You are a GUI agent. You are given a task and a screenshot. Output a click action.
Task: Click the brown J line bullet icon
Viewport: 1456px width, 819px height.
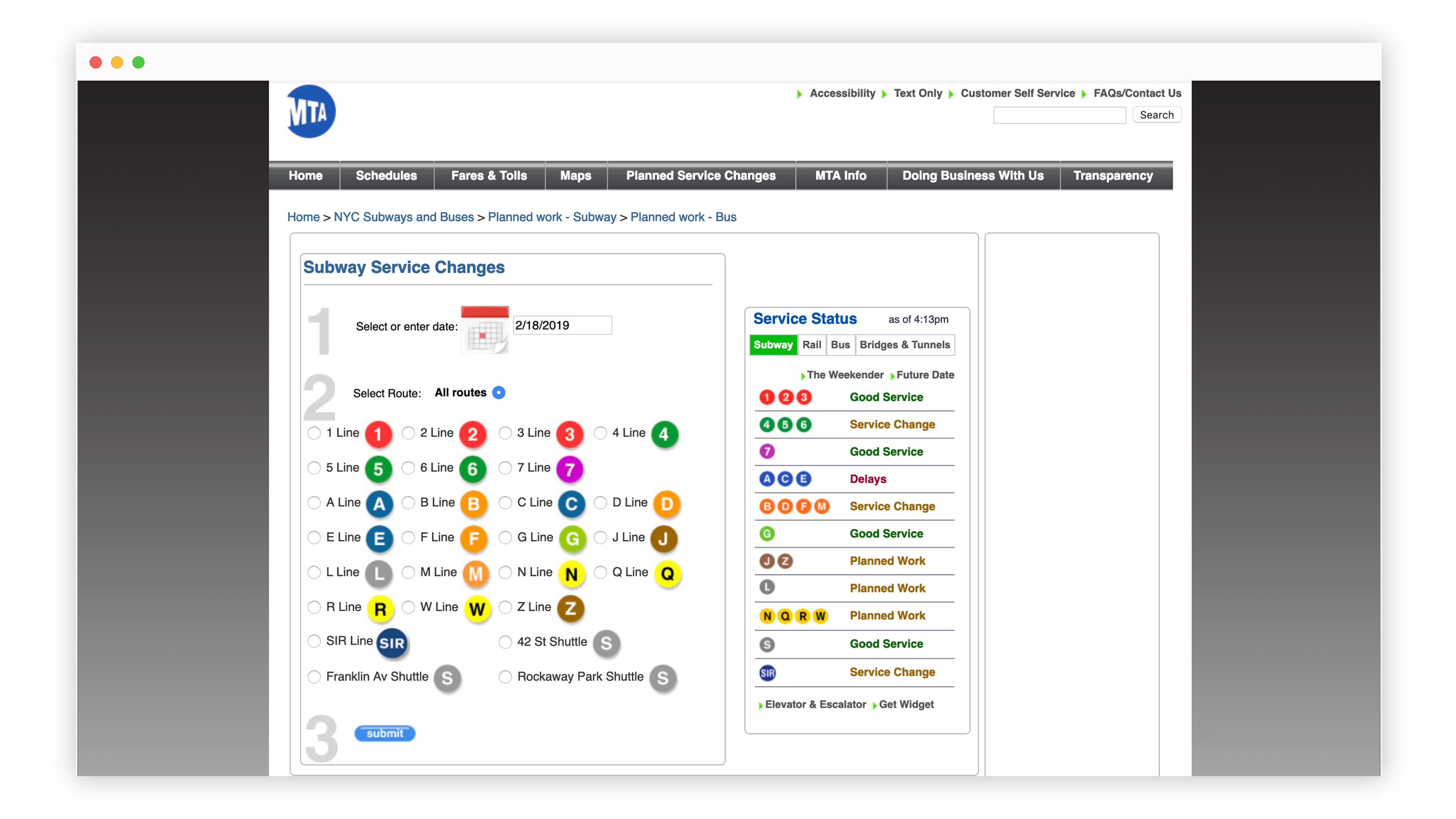pyautogui.click(x=664, y=539)
